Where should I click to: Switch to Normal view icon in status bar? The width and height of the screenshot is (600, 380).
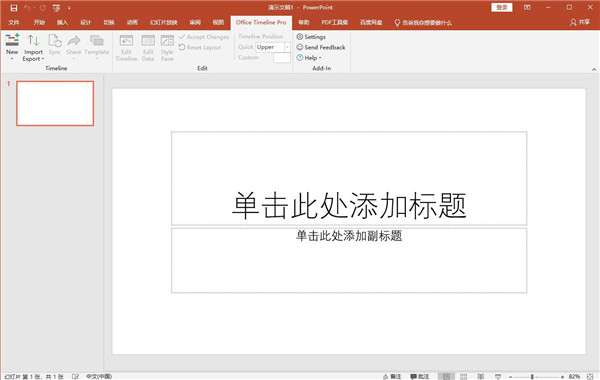[x=447, y=377]
